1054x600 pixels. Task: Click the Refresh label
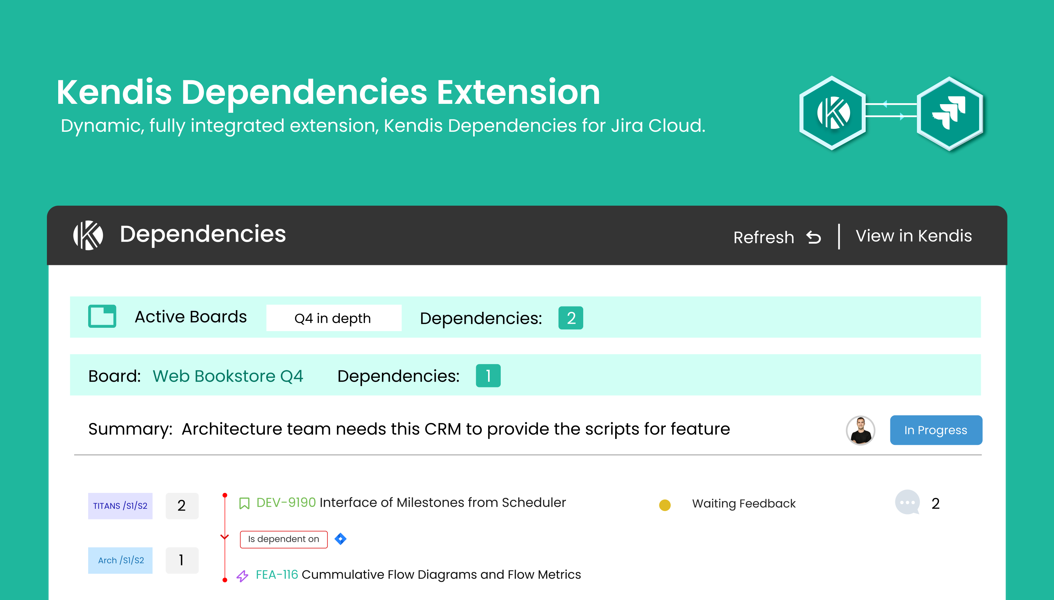click(764, 237)
